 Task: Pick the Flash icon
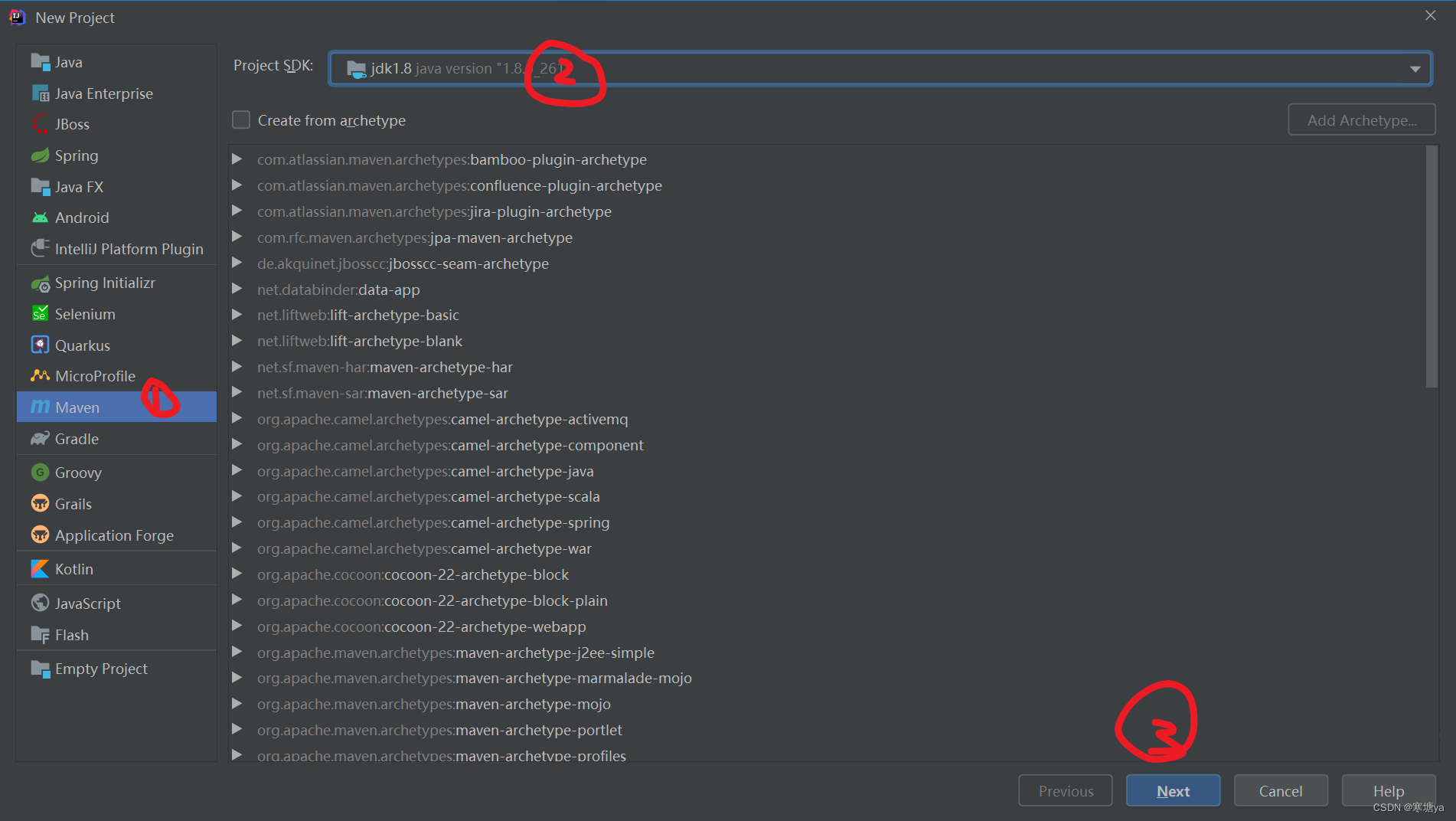pyautogui.click(x=40, y=635)
